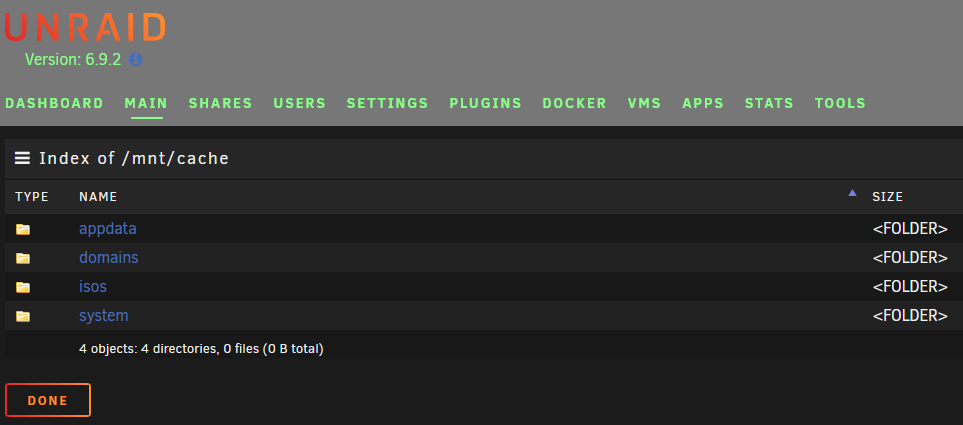Sort listing by Type column header
This screenshot has height=425, width=963.
coord(32,197)
